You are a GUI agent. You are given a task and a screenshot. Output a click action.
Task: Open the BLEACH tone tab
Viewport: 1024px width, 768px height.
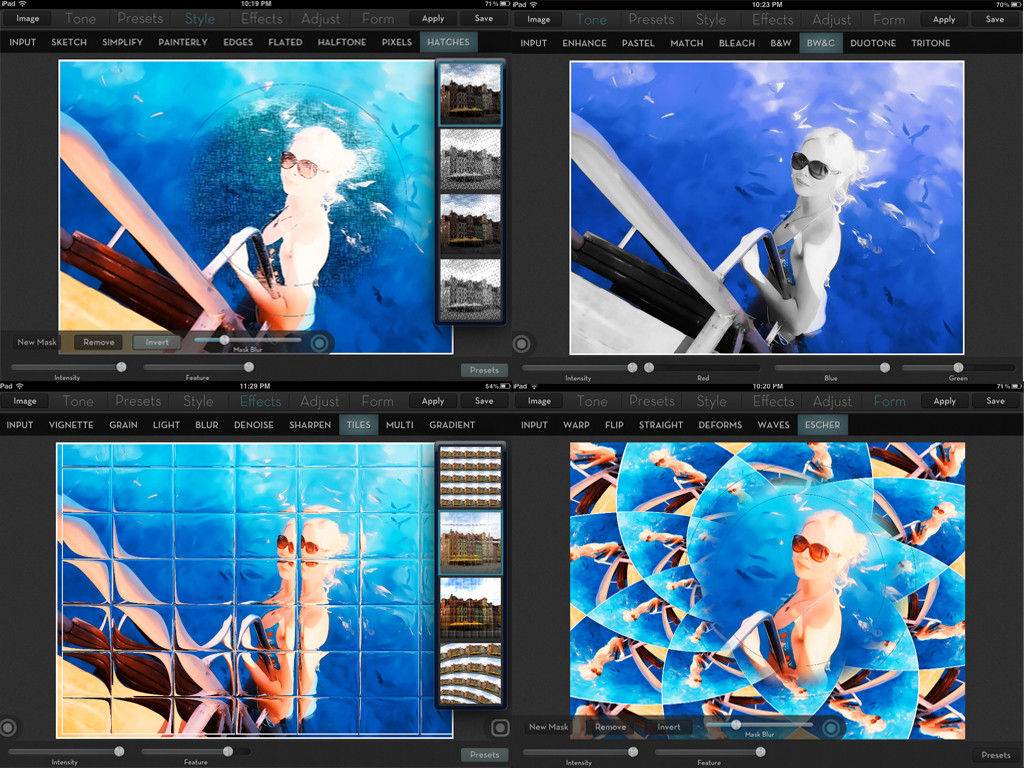click(737, 43)
